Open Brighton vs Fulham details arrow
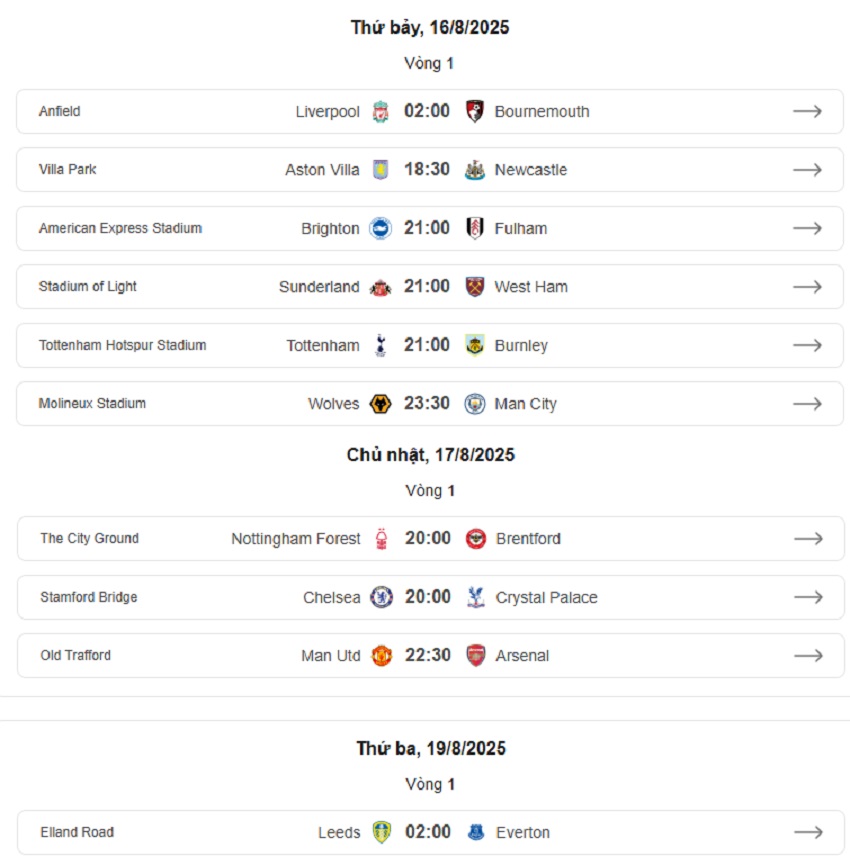Image resolution: width=850 pixels, height=857 pixels. click(807, 228)
